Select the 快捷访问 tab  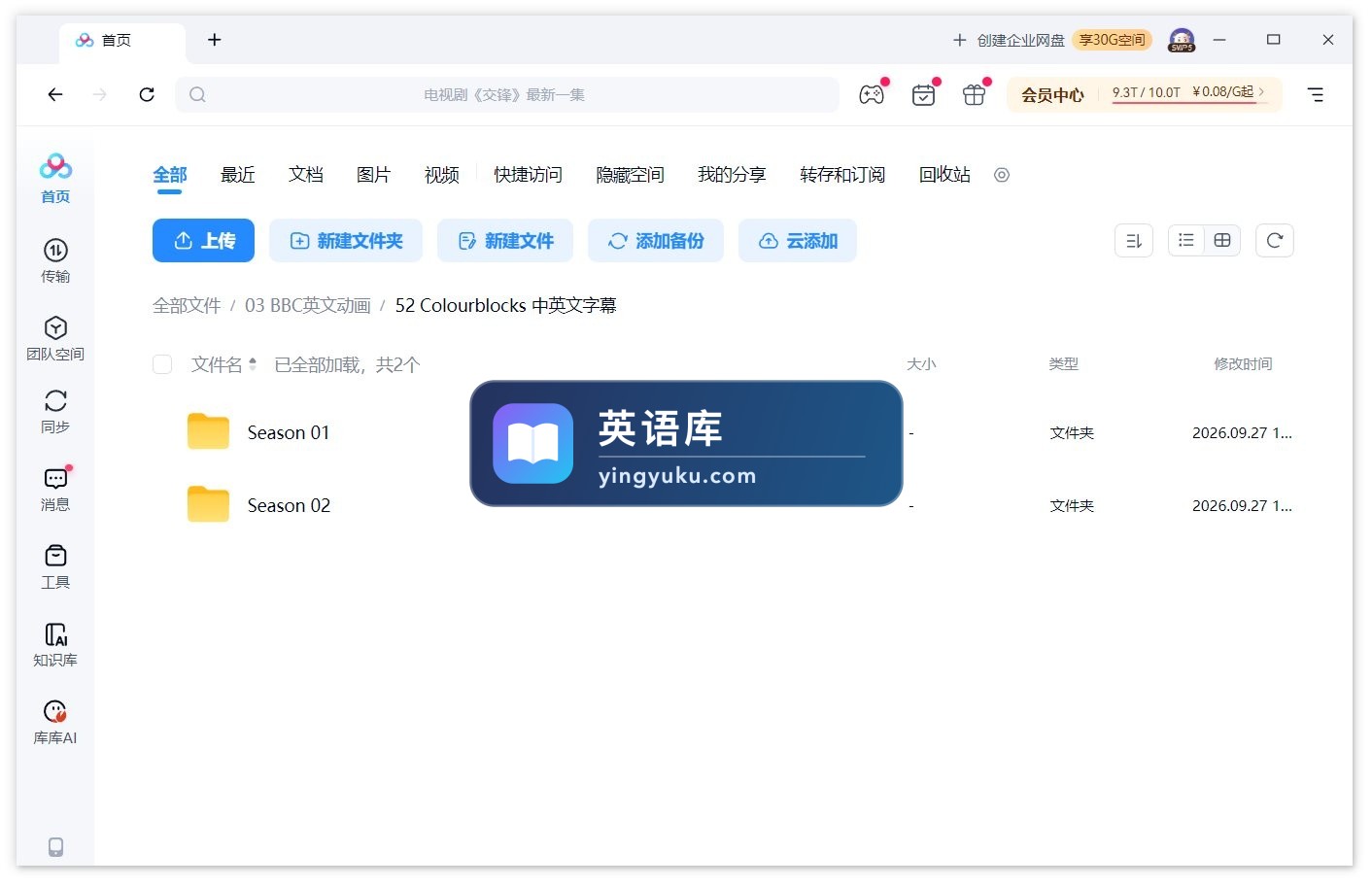(528, 175)
